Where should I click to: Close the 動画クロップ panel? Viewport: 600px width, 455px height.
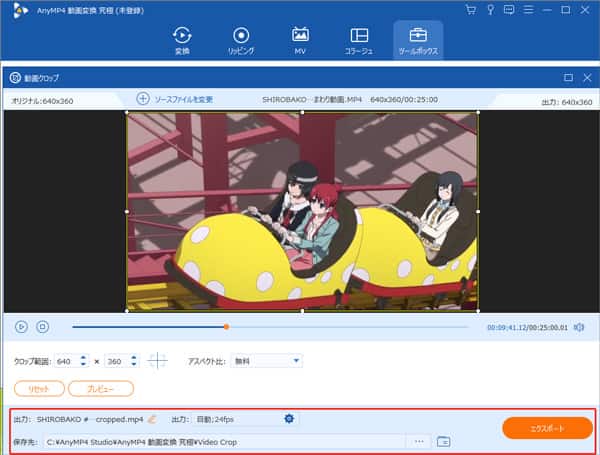pos(587,78)
